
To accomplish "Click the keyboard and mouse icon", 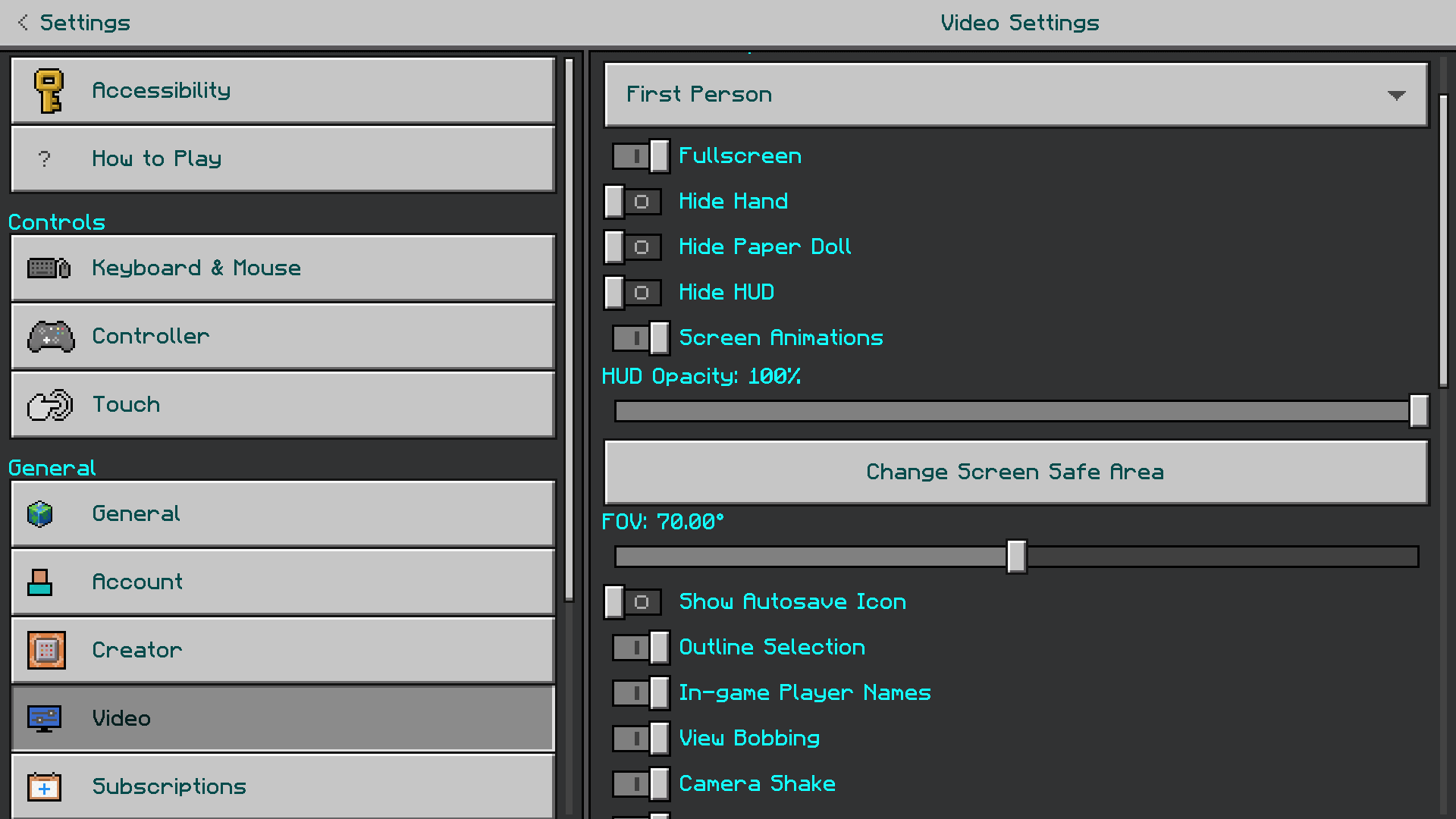I will (x=49, y=268).
